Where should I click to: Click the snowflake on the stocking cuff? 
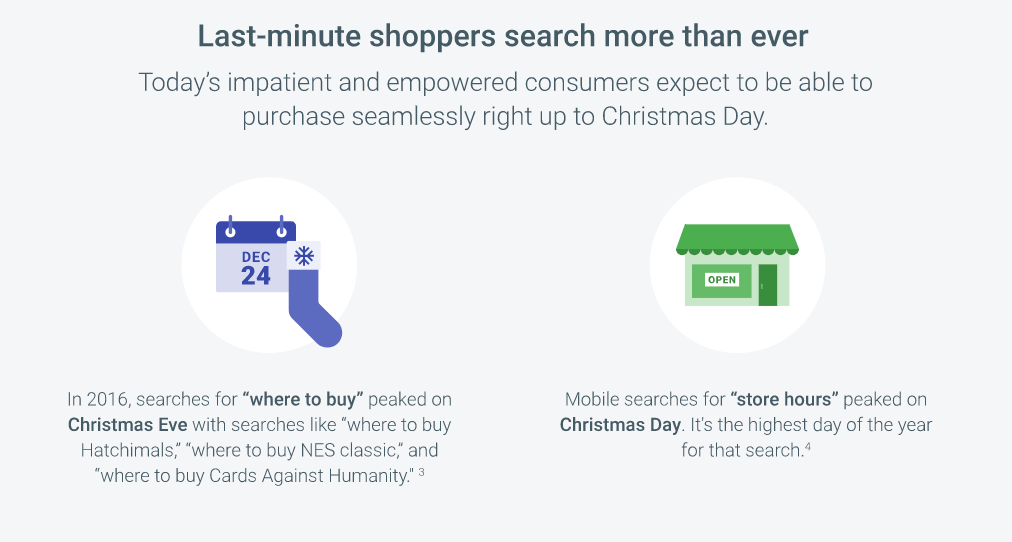304,256
